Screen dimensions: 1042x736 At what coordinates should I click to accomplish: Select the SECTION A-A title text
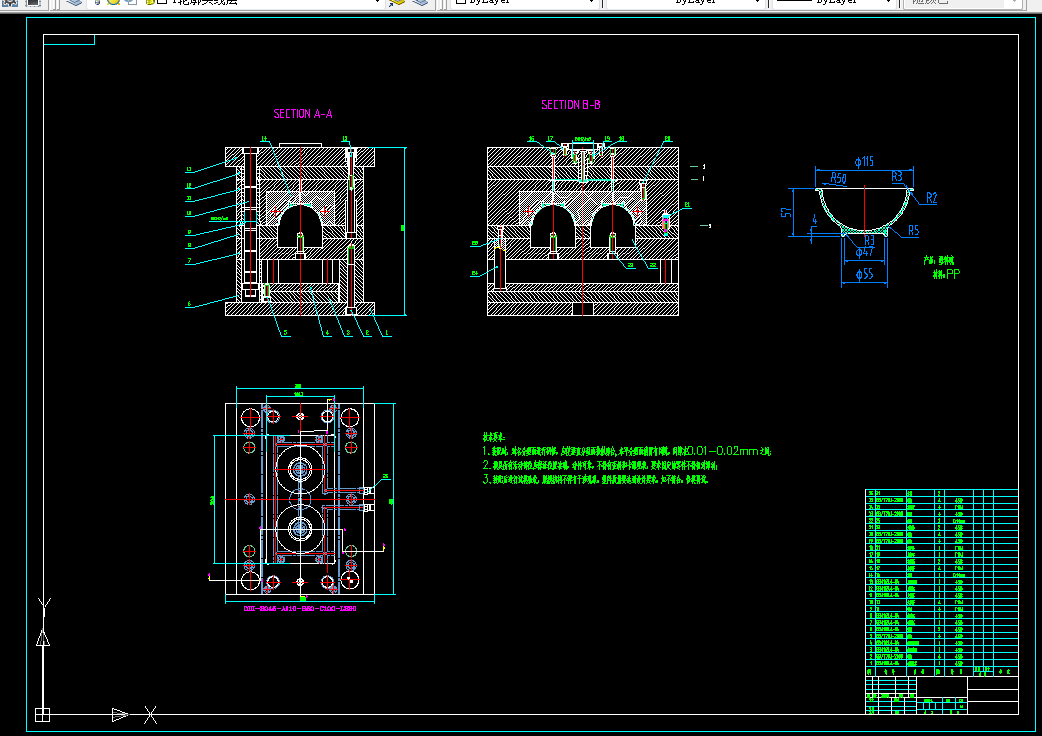(x=303, y=114)
